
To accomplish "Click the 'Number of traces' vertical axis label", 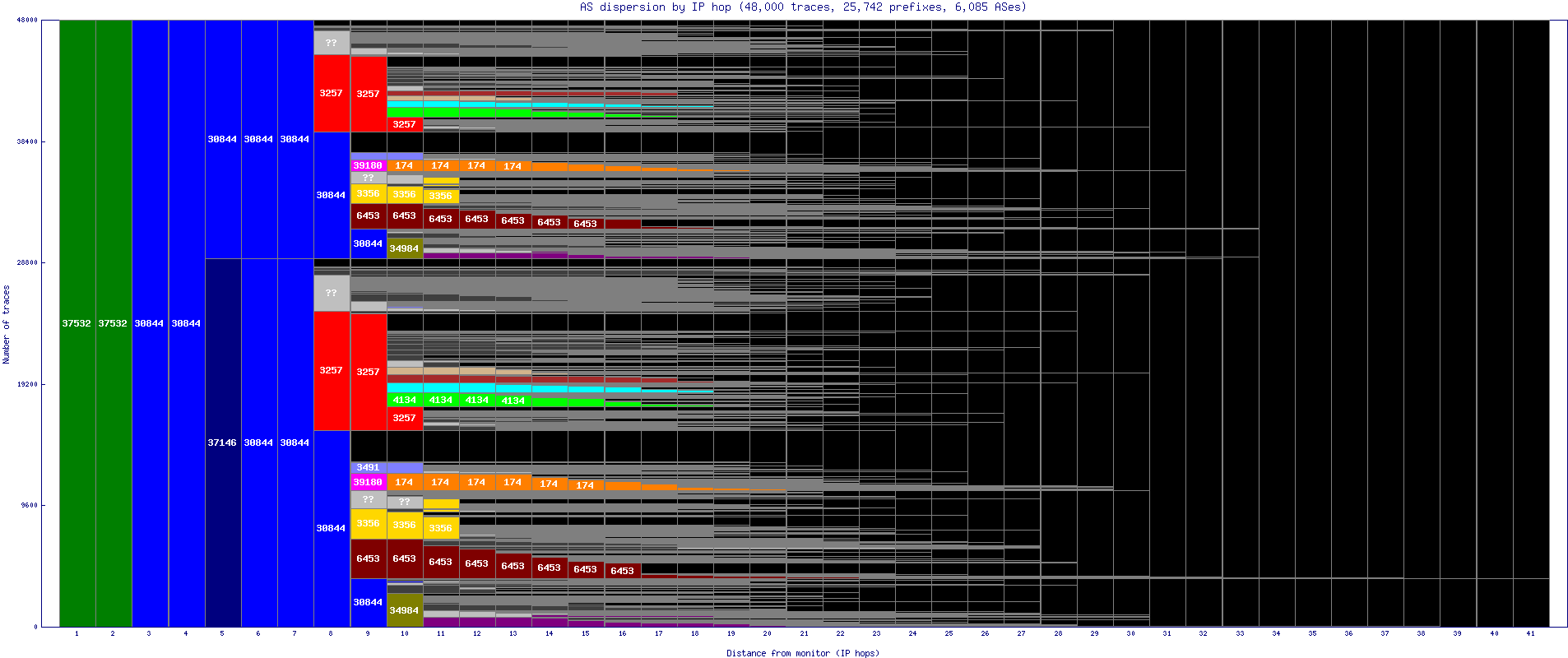I will (7, 324).
